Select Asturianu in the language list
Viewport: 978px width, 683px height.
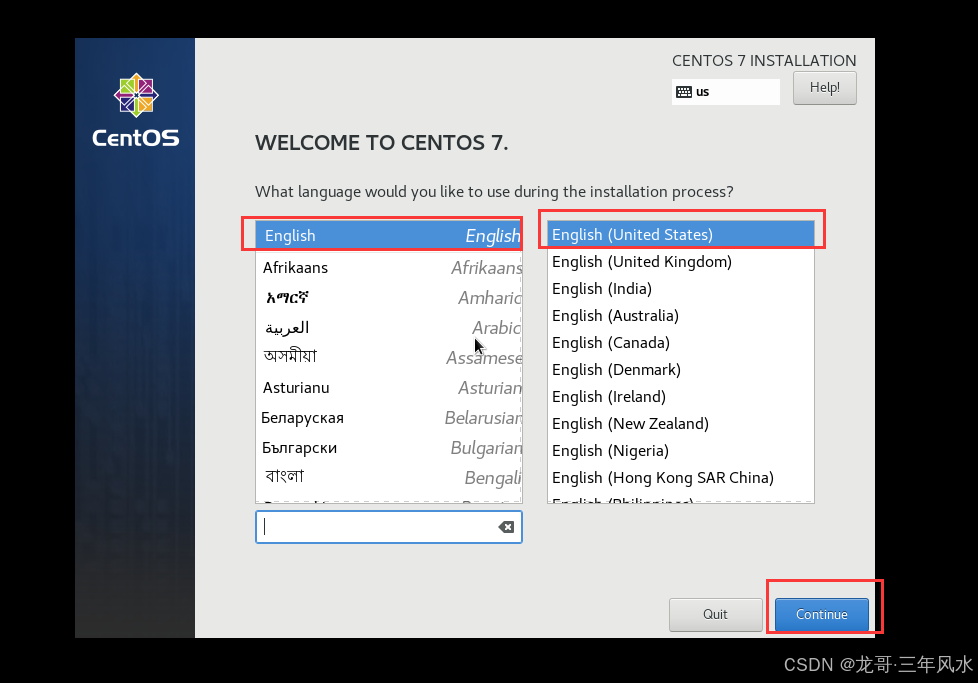[x=389, y=387]
